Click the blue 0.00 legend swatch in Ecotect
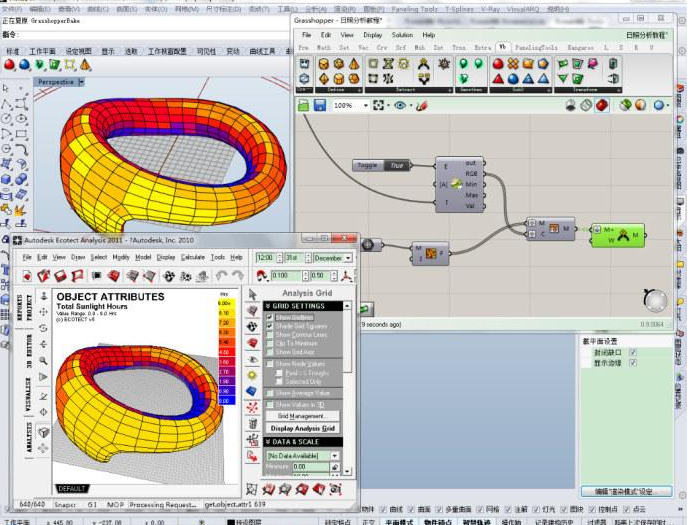 coord(226,400)
